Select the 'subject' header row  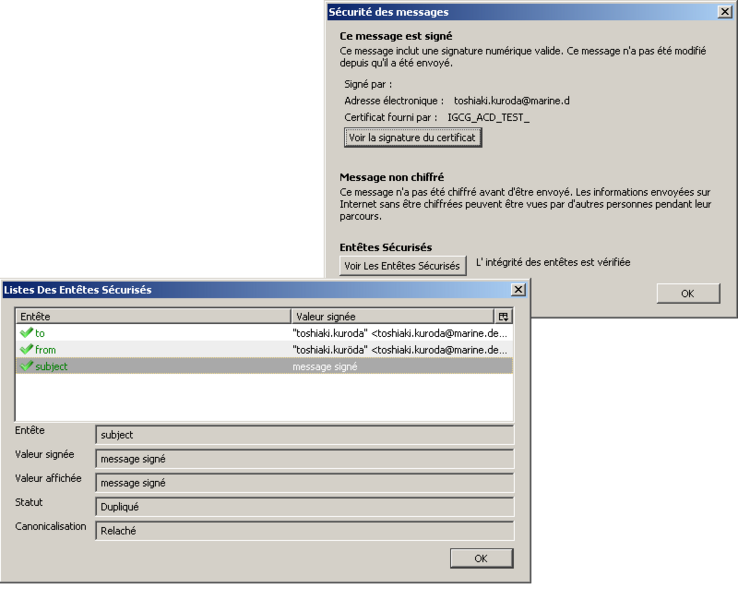coord(265,366)
